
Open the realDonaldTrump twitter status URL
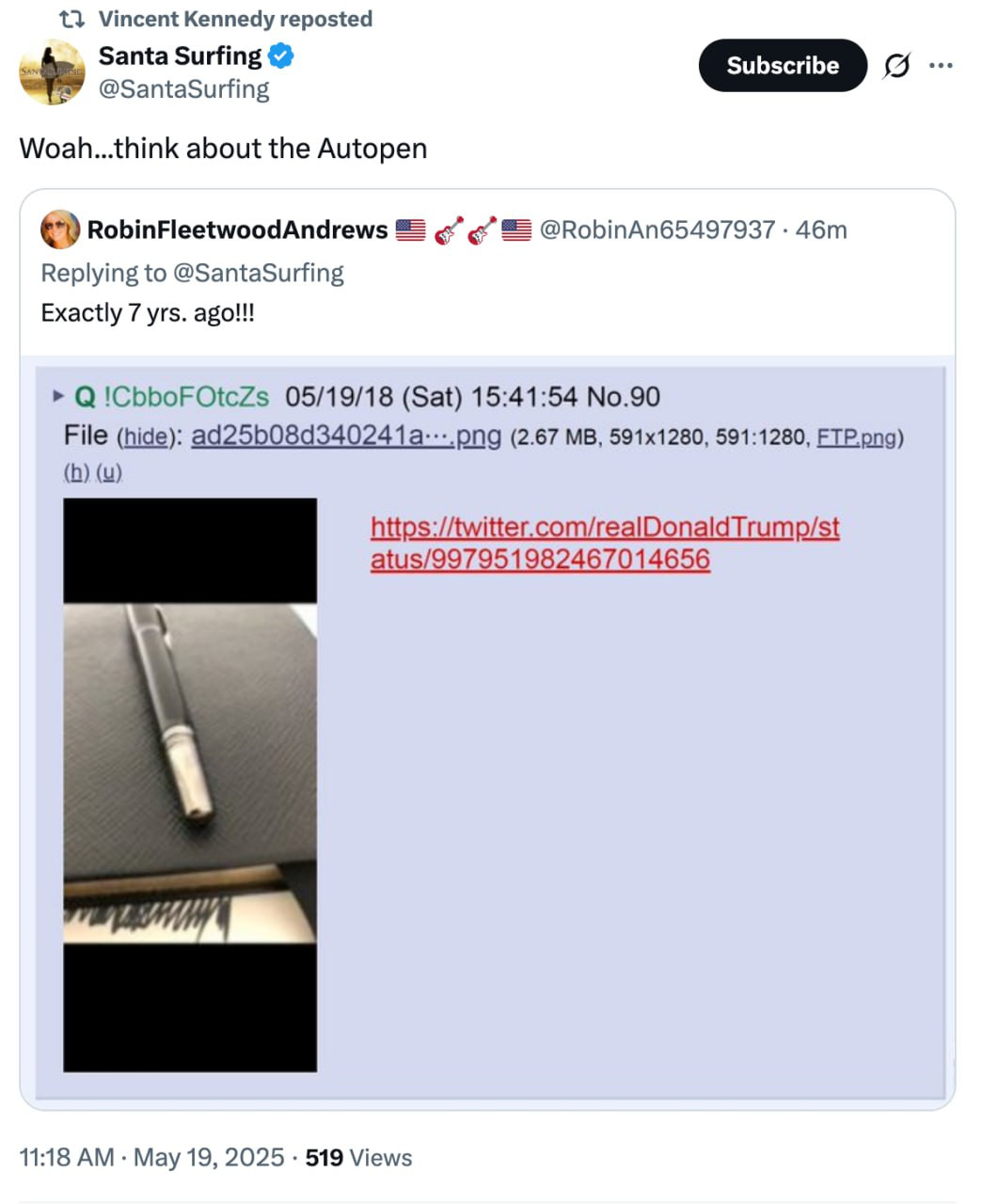pyautogui.click(x=605, y=543)
